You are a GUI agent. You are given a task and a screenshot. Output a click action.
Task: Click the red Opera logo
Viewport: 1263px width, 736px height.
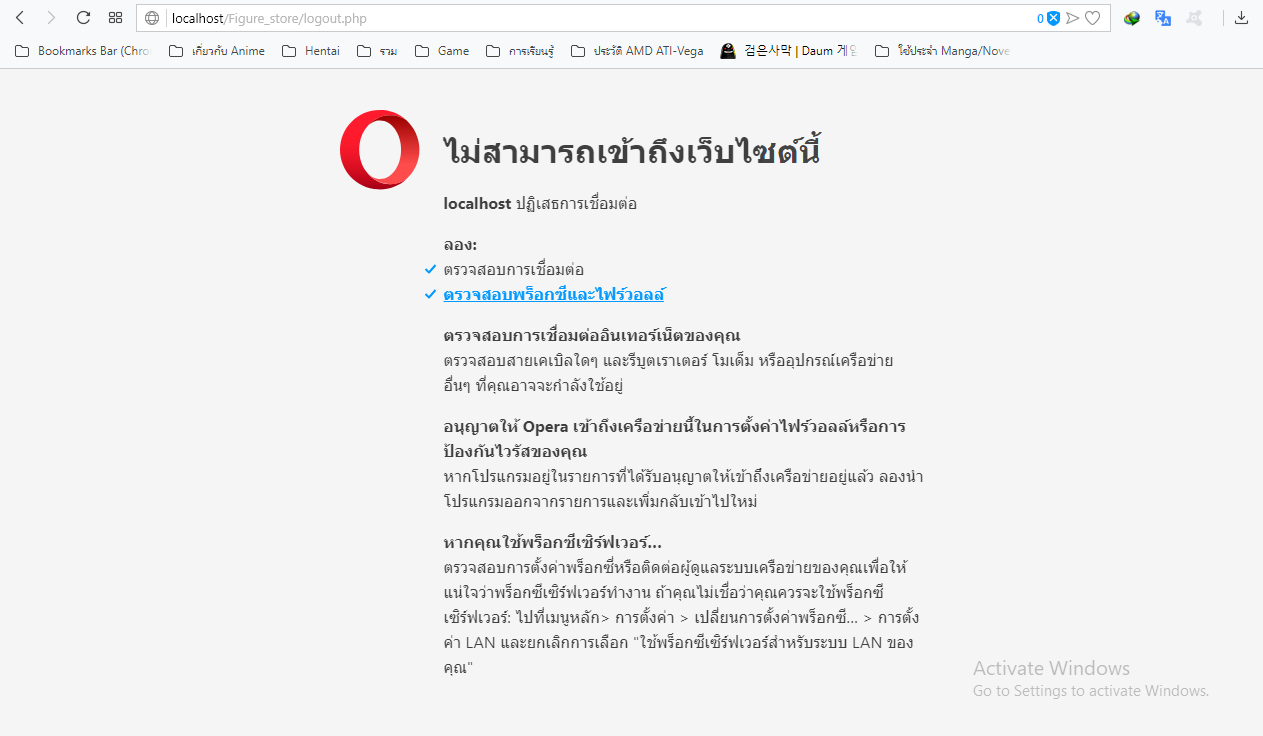[380, 150]
